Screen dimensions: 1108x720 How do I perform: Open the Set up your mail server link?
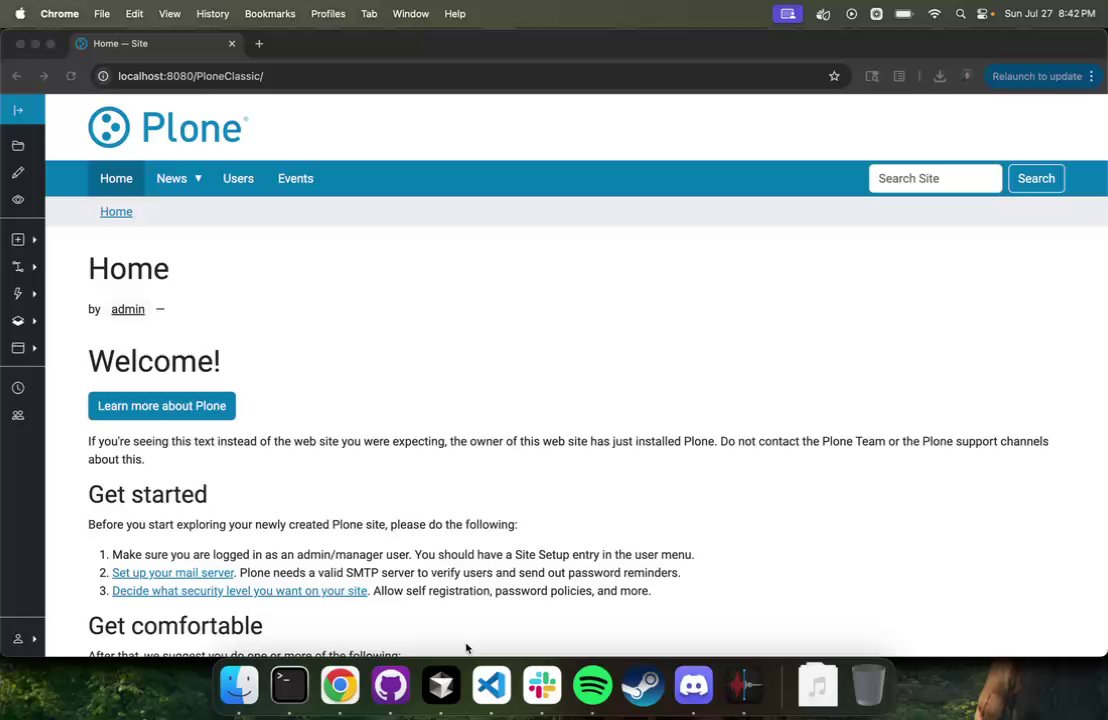tap(173, 573)
